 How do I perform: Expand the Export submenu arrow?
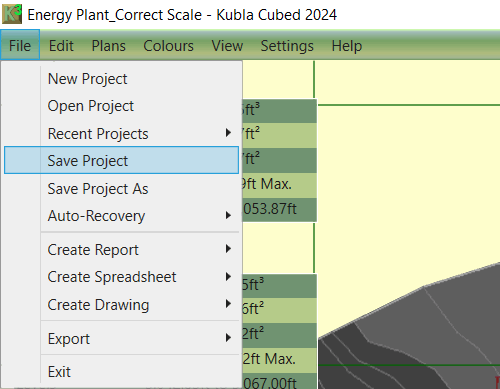[x=228, y=338]
